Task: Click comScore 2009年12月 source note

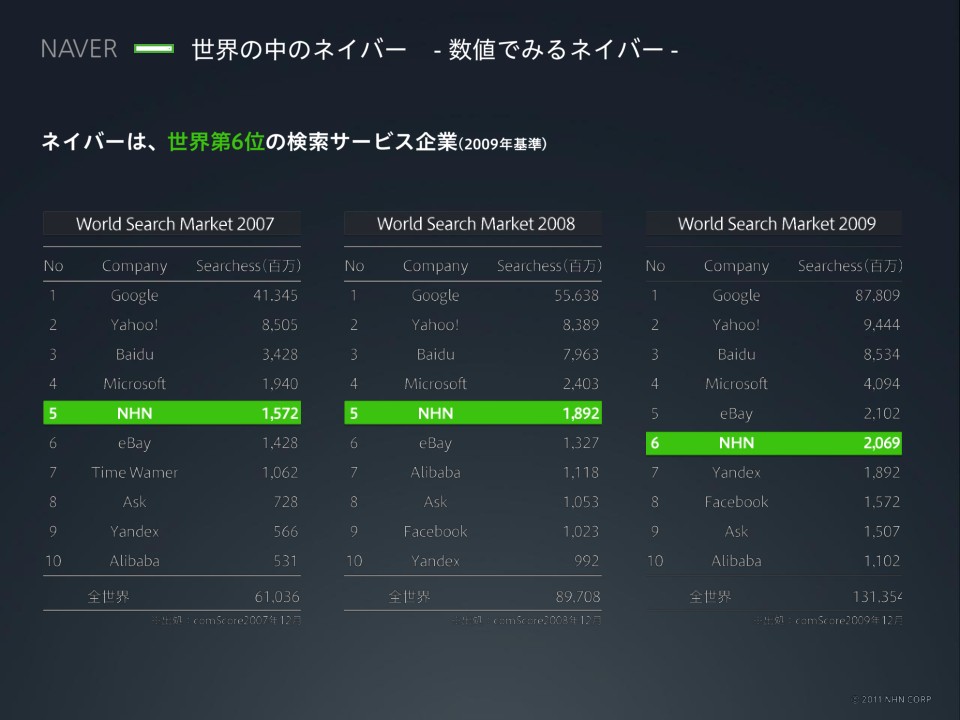Action: [828, 620]
